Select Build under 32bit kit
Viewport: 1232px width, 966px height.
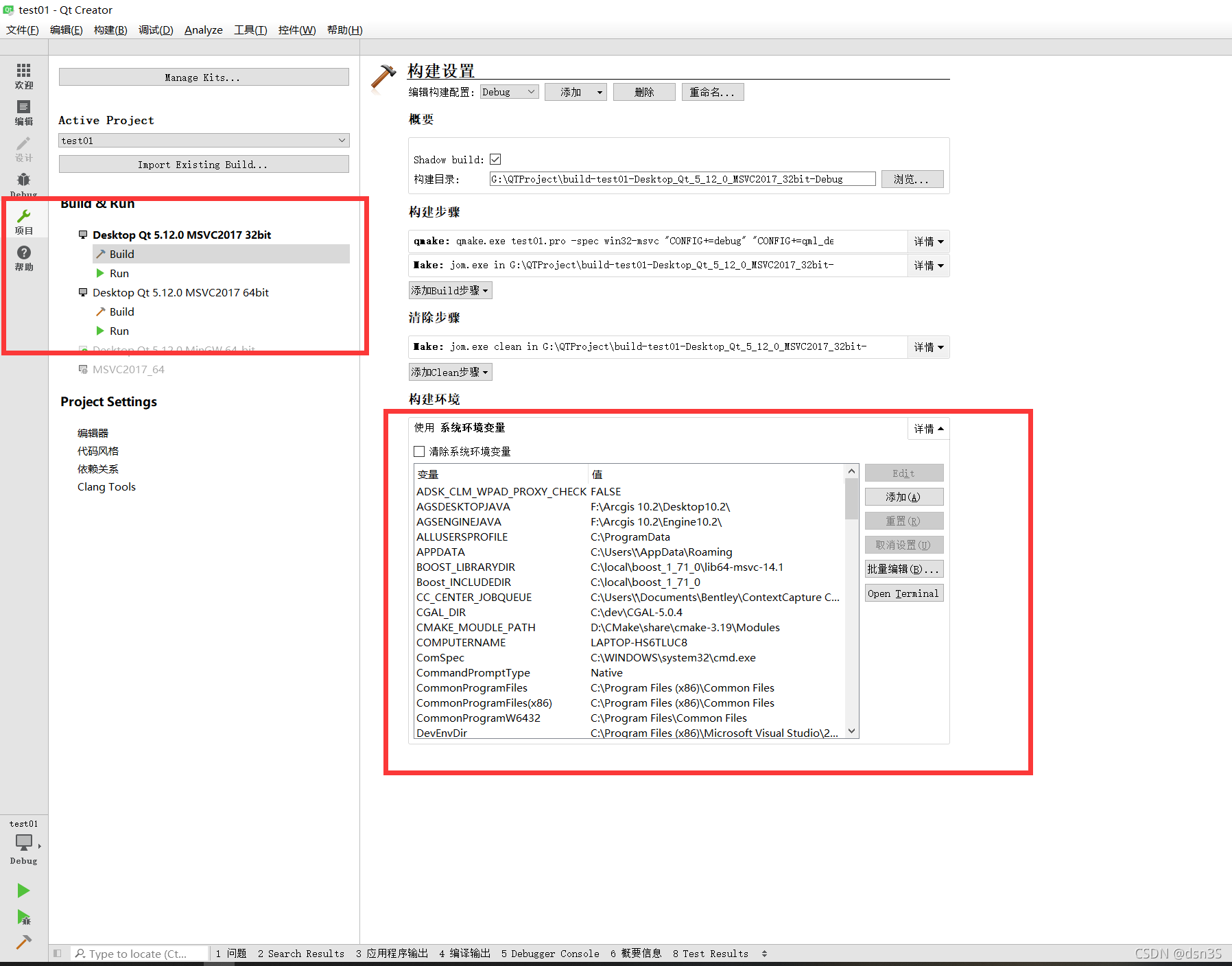(221, 254)
